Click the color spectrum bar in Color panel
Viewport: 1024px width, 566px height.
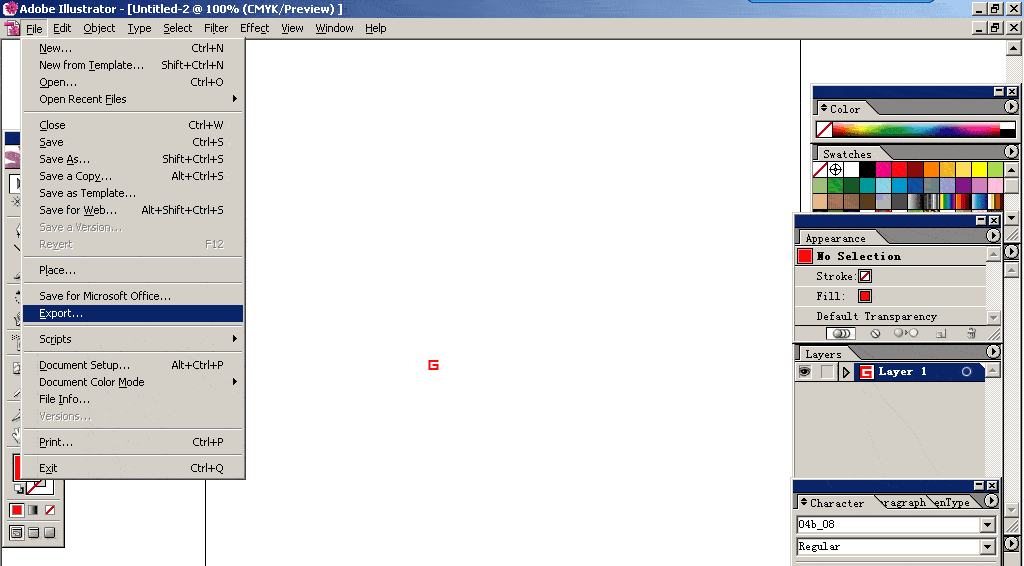coord(916,129)
